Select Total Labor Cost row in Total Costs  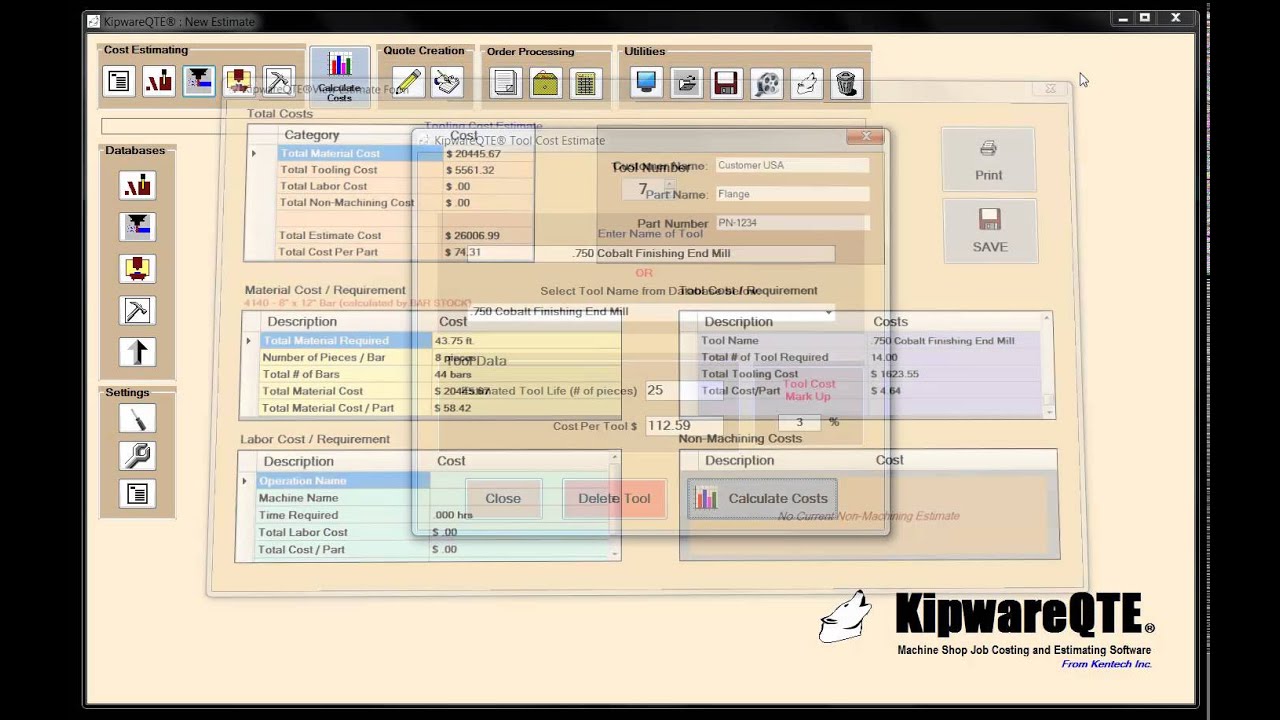[x=390, y=186]
